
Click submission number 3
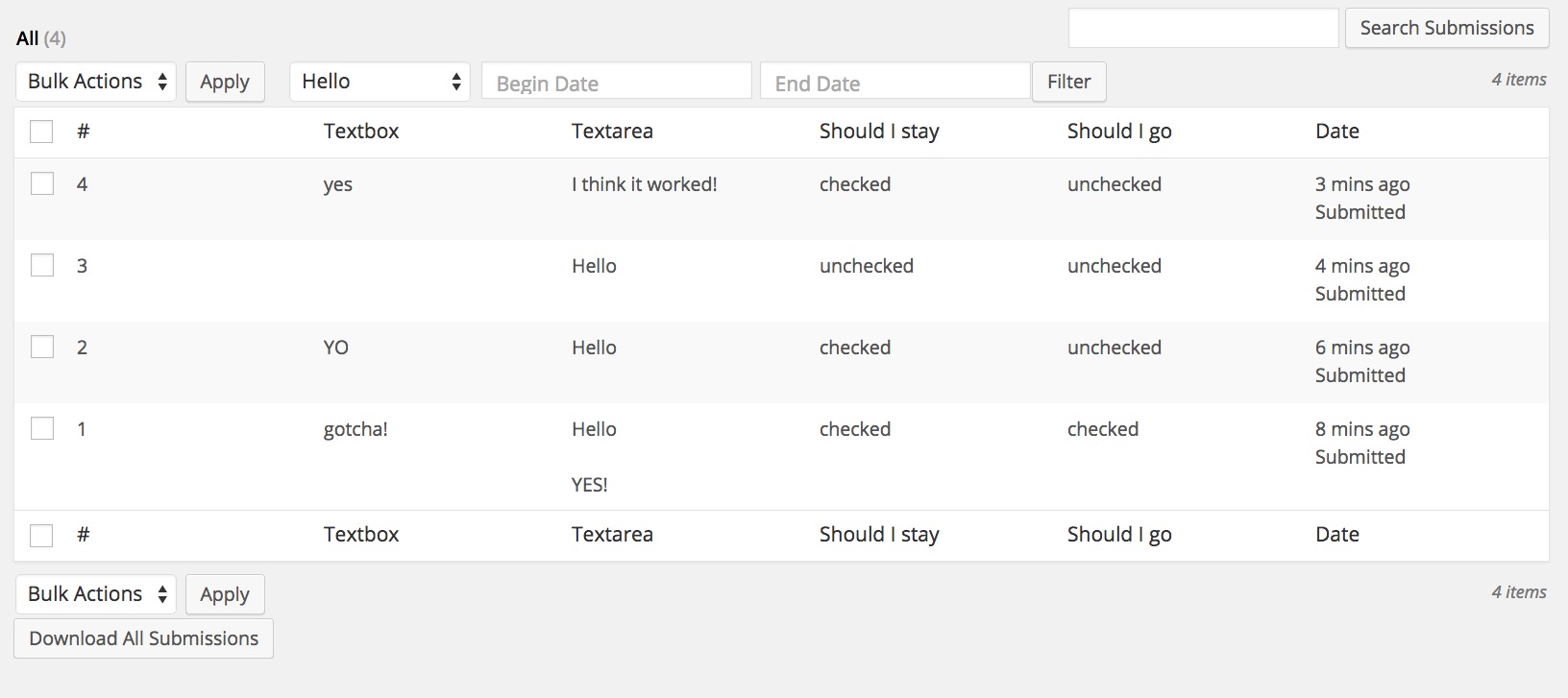click(83, 266)
